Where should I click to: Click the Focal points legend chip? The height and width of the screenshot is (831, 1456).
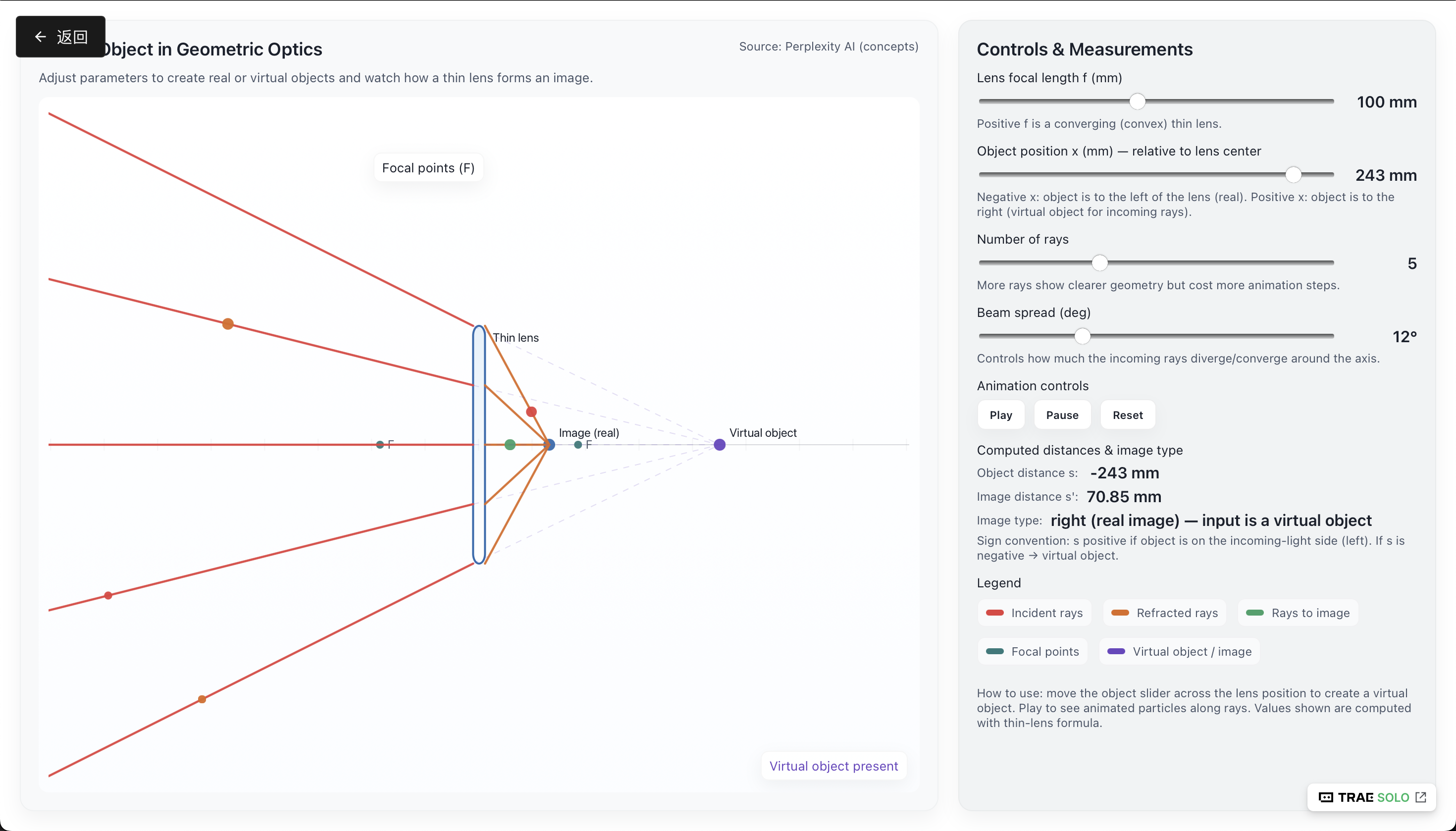[x=1033, y=652]
